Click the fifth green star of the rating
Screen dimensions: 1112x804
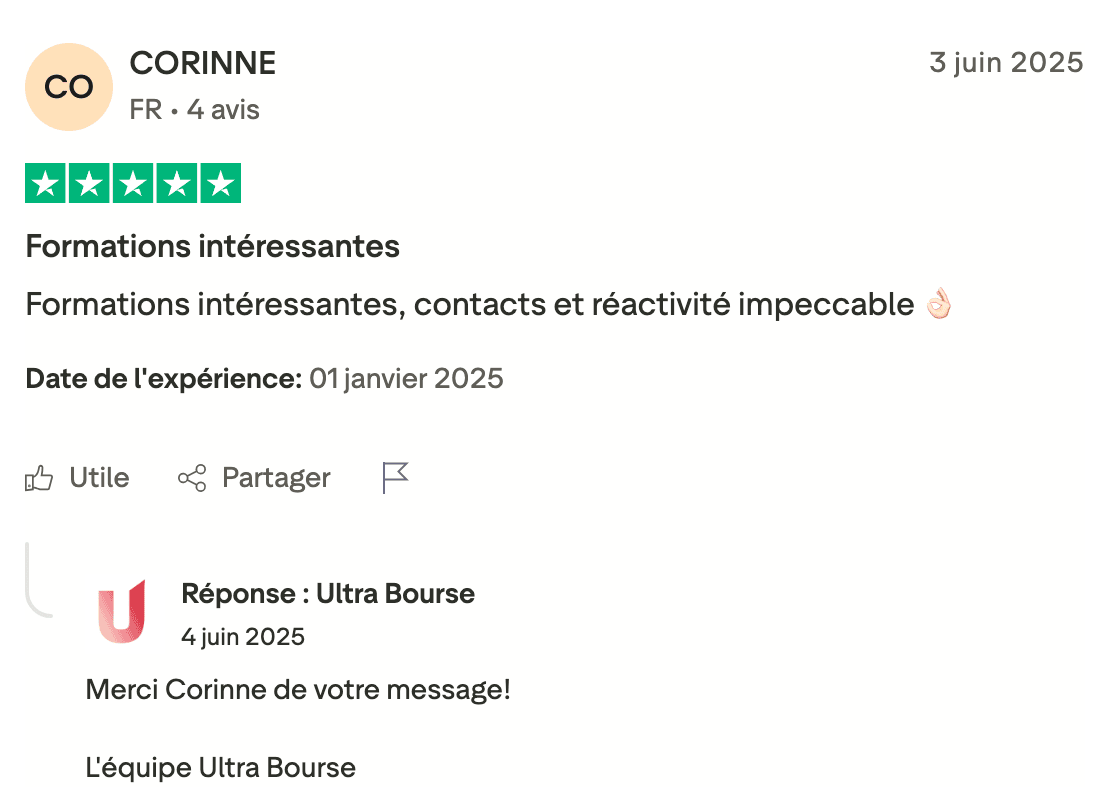(220, 184)
